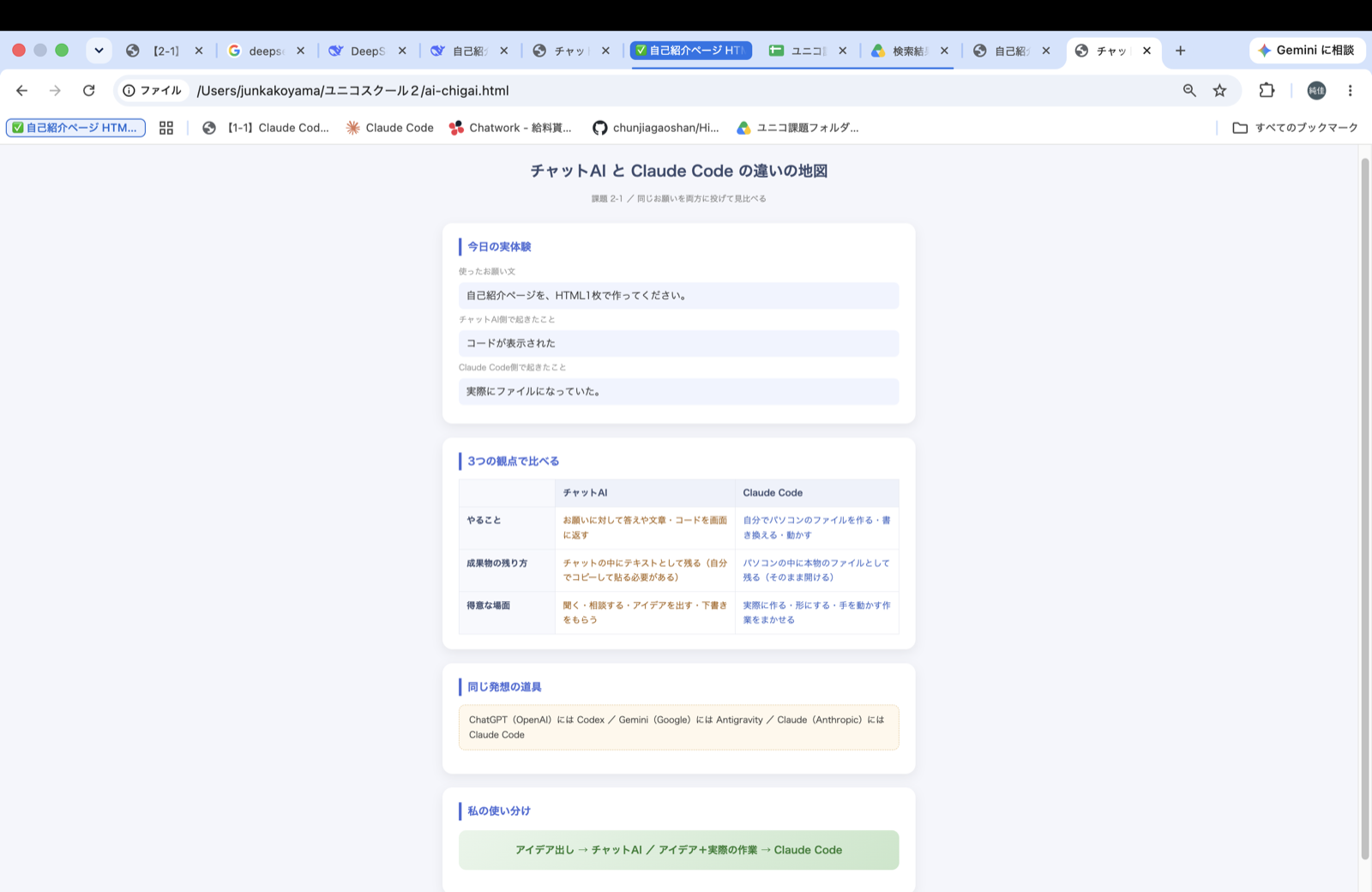This screenshot has height=892, width=1372.
Task: Click the text 実際にファイルになっていた。
Action: [534, 392]
